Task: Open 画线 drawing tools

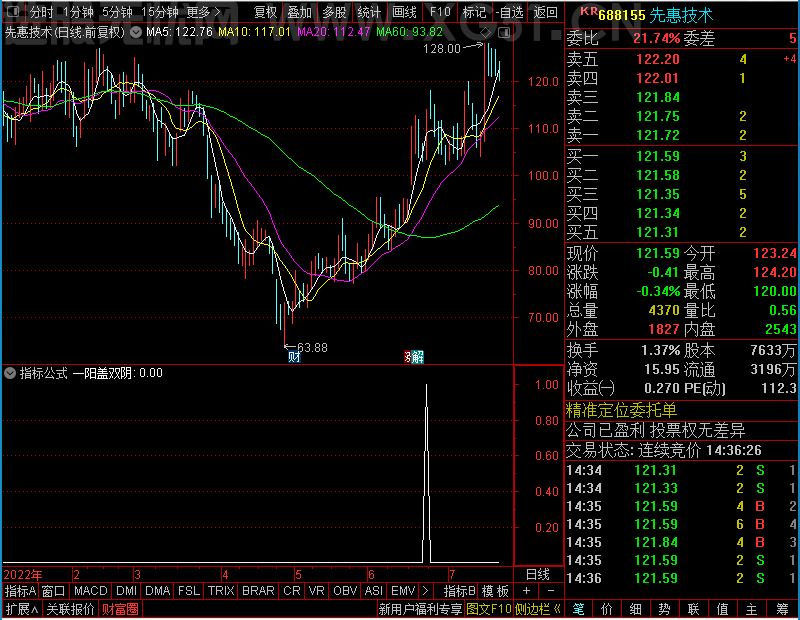Action: pos(404,11)
